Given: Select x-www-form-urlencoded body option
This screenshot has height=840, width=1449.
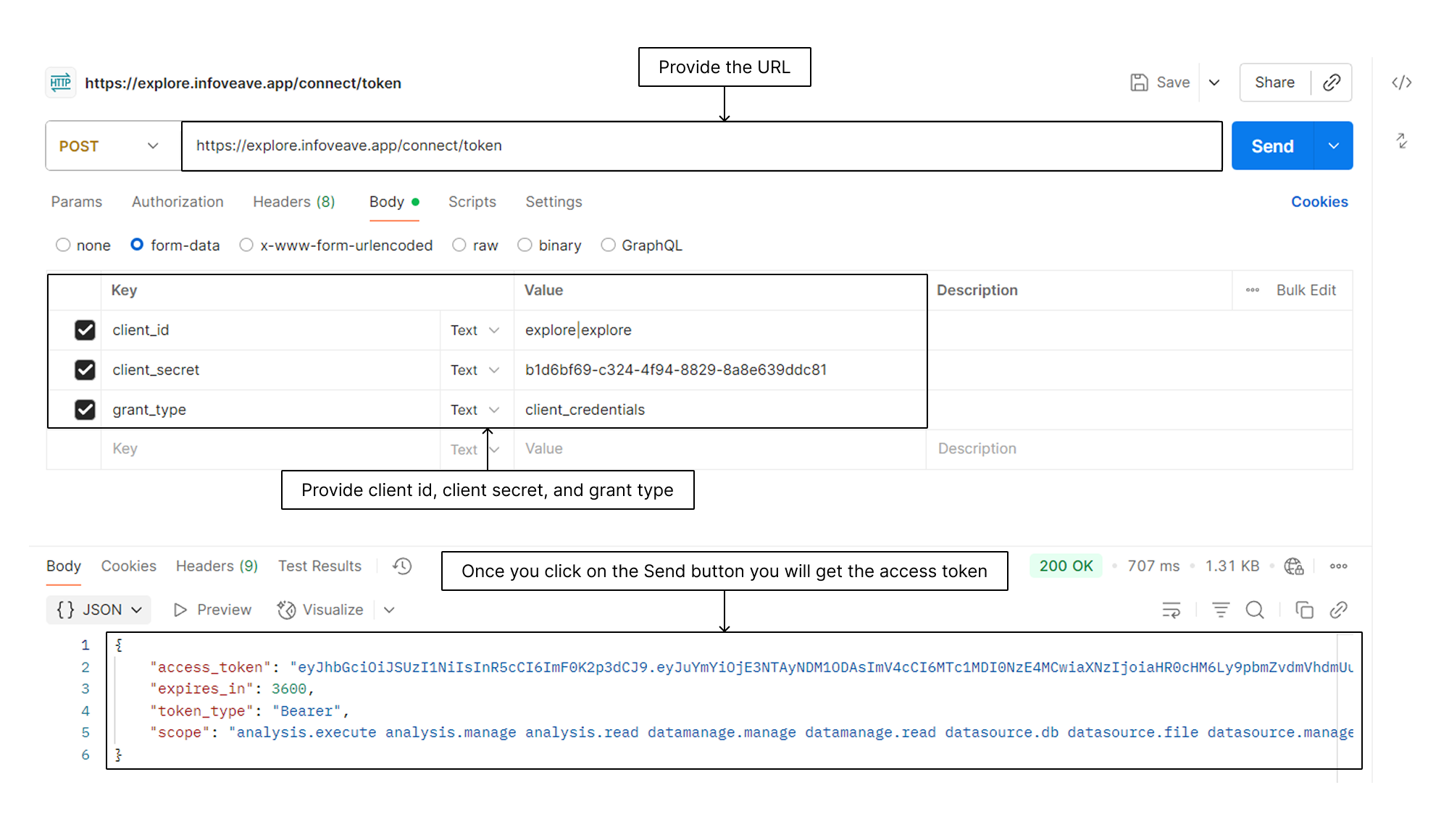Looking at the screenshot, I should [246, 245].
